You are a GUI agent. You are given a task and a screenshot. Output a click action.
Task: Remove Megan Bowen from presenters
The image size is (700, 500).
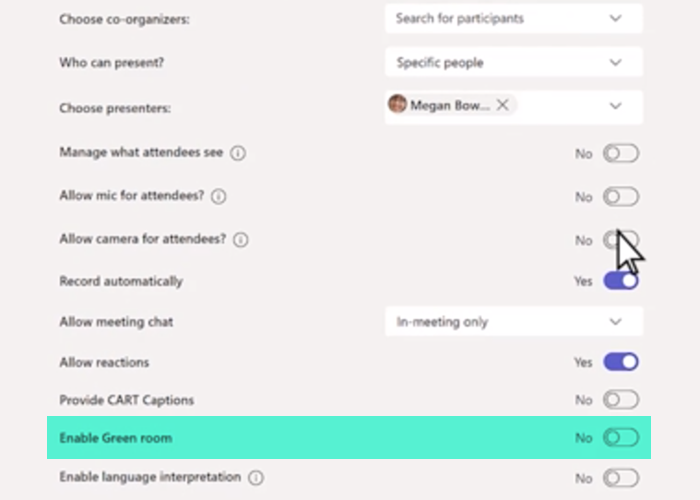coord(502,105)
